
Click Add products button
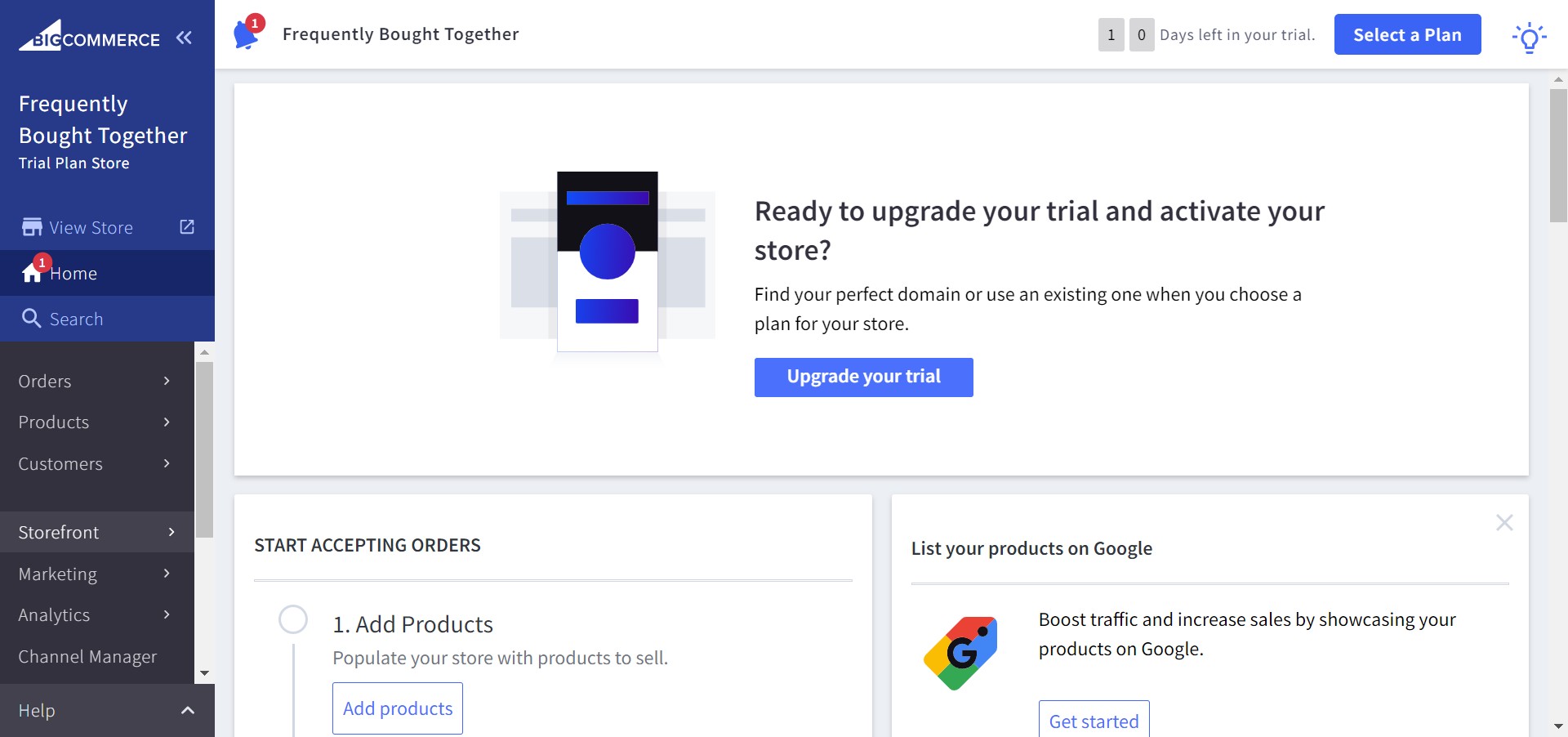coord(398,708)
